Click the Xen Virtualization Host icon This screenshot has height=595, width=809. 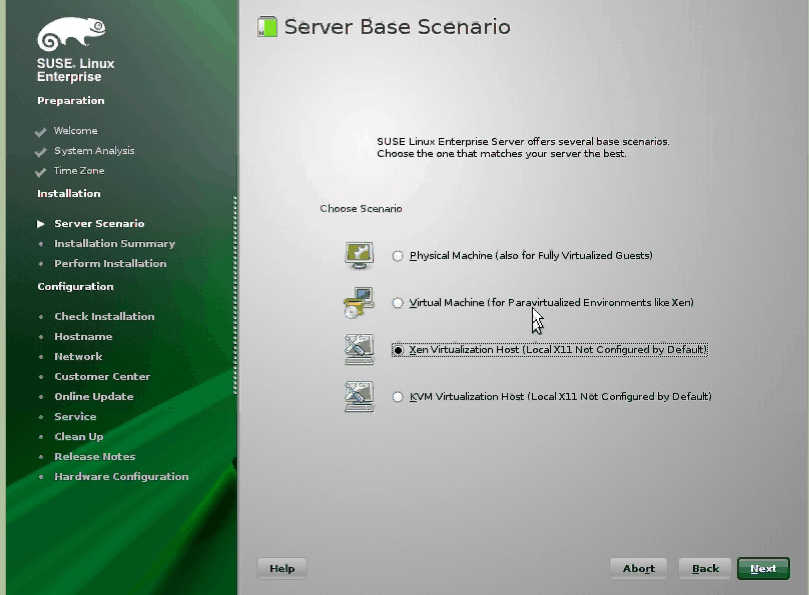click(x=359, y=349)
